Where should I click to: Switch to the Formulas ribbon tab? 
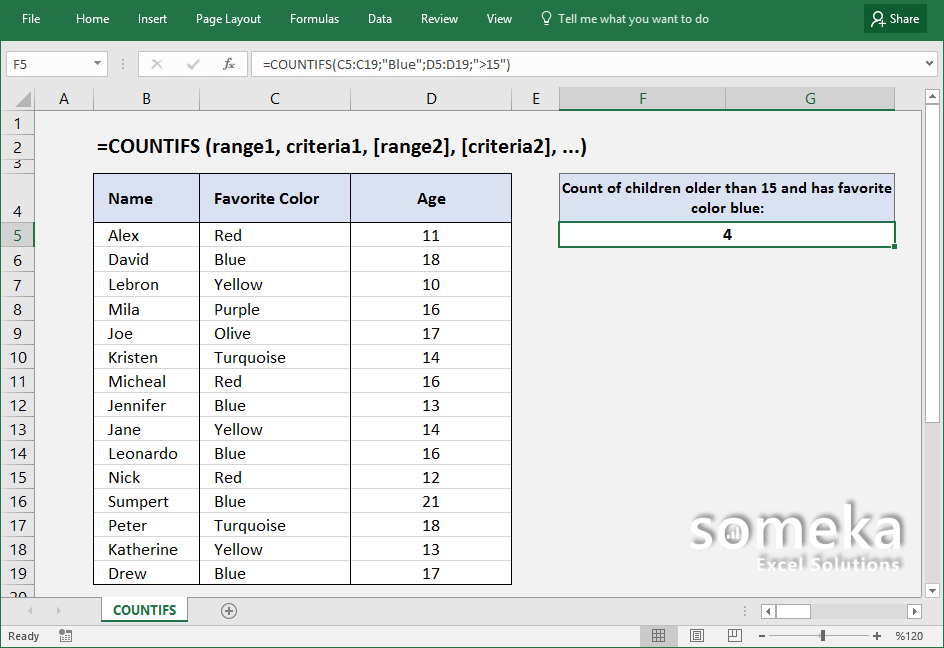pyautogui.click(x=314, y=18)
